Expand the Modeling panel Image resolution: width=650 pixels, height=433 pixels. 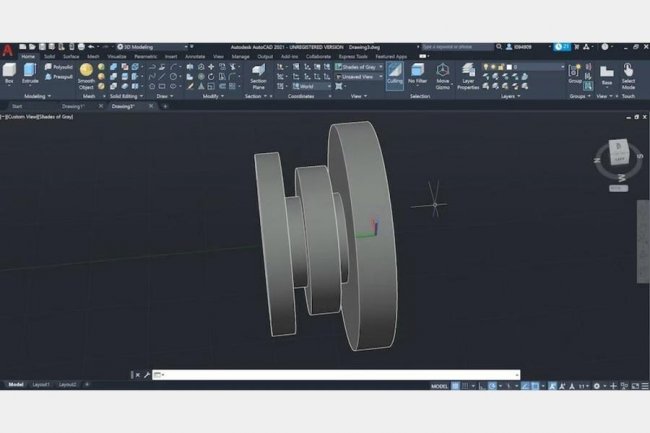click(37, 96)
